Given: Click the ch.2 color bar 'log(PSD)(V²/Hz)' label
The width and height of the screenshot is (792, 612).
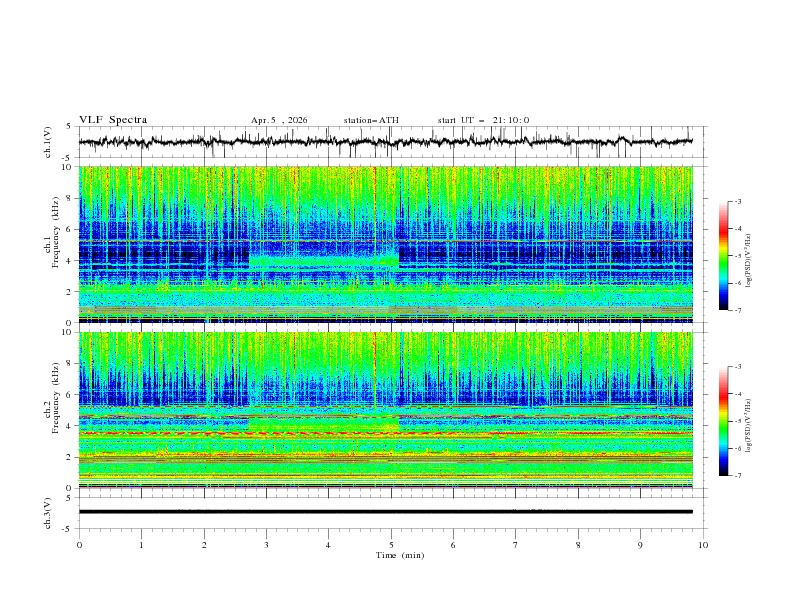Looking at the screenshot, I should coord(749,426).
